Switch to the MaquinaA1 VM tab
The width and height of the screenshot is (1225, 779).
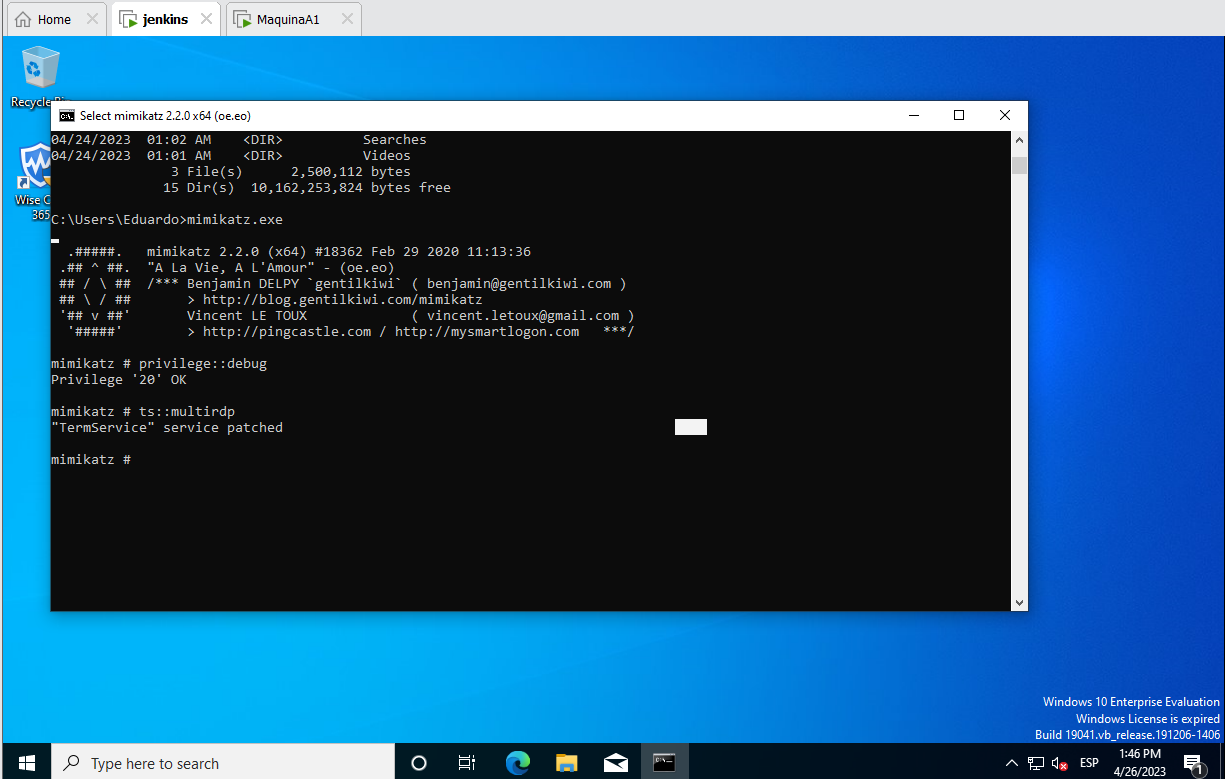pos(288,19)
